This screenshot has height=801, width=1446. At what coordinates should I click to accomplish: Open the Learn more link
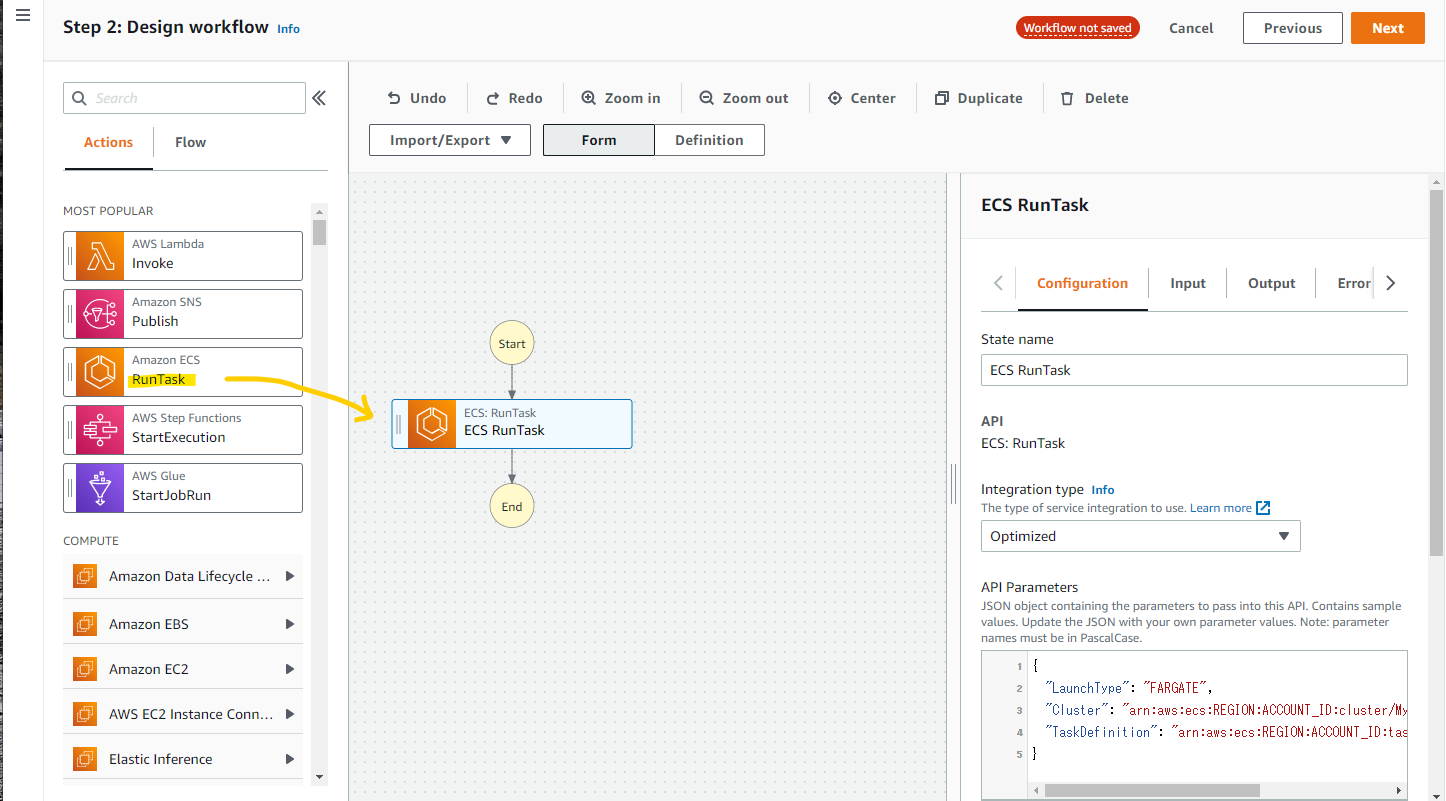click(1222, 507)
